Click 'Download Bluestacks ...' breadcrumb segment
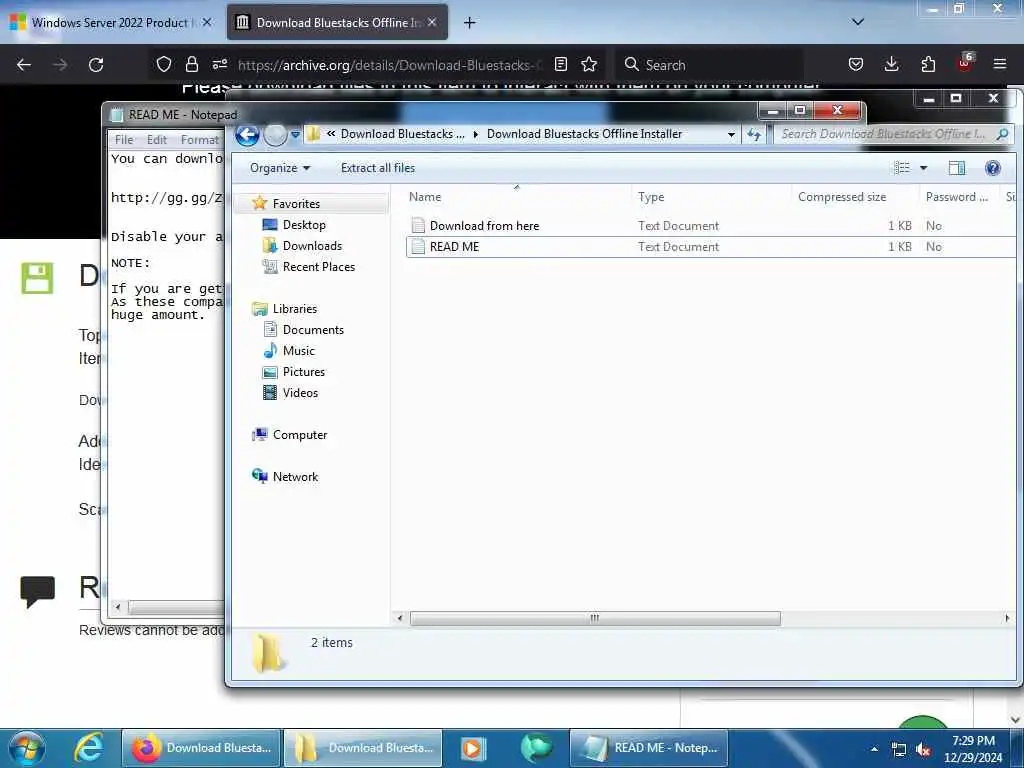1024x768 pixels. coord(402,134)
